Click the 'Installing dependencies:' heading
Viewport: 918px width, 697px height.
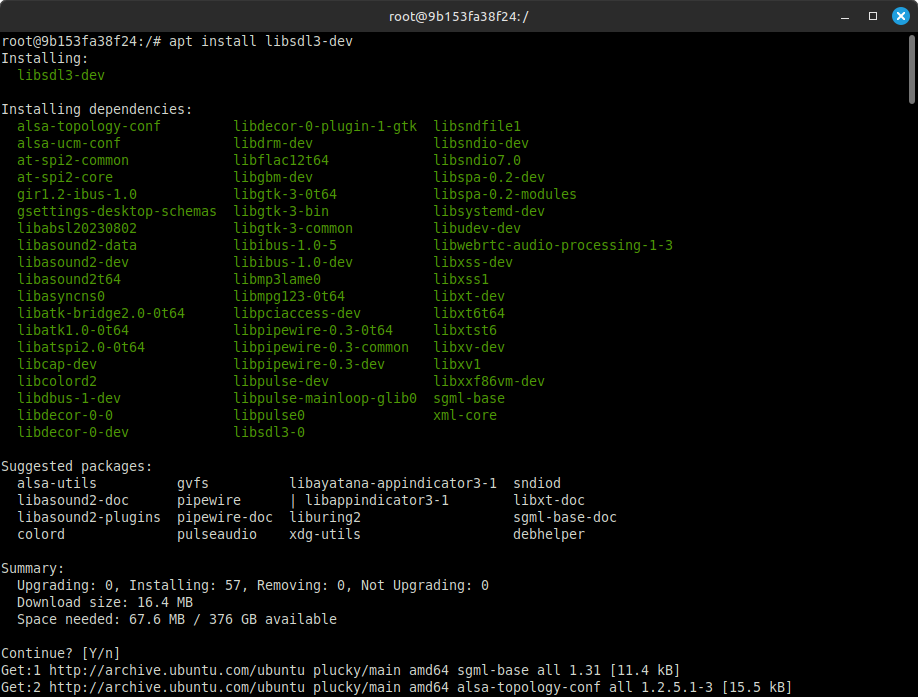97,109
